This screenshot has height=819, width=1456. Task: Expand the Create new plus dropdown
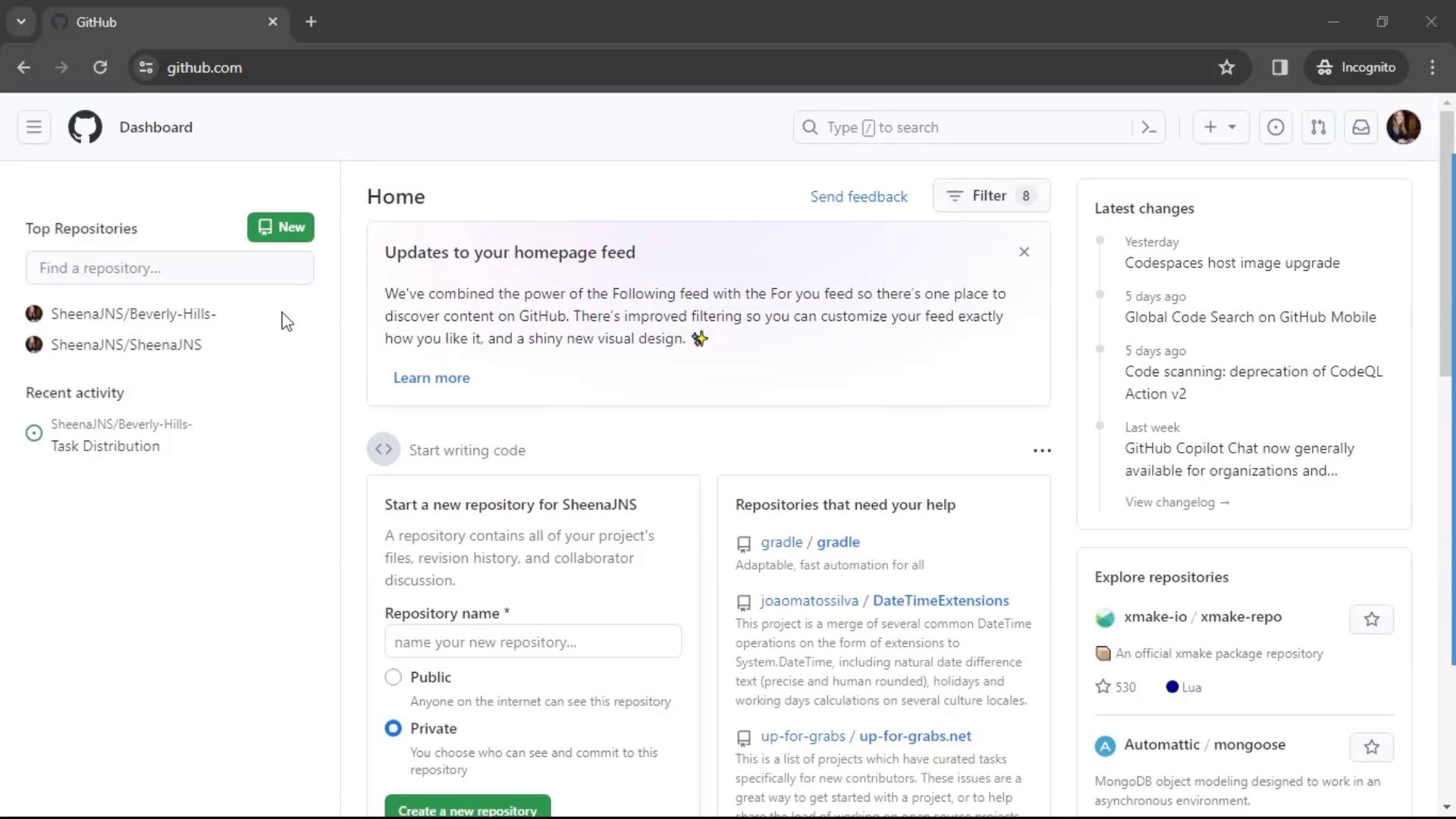(1219, 127)
